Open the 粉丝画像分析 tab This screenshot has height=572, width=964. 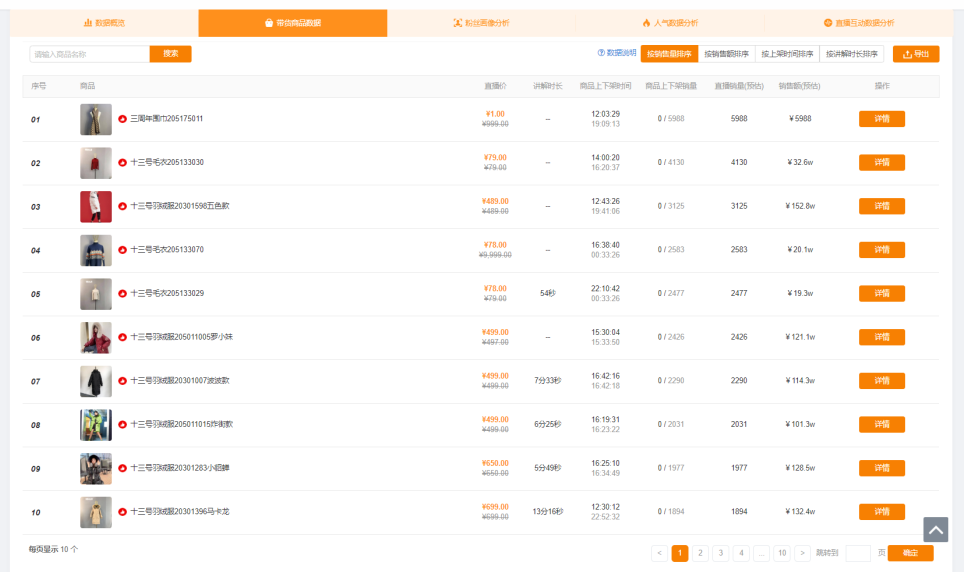click(x=481, y=23)
